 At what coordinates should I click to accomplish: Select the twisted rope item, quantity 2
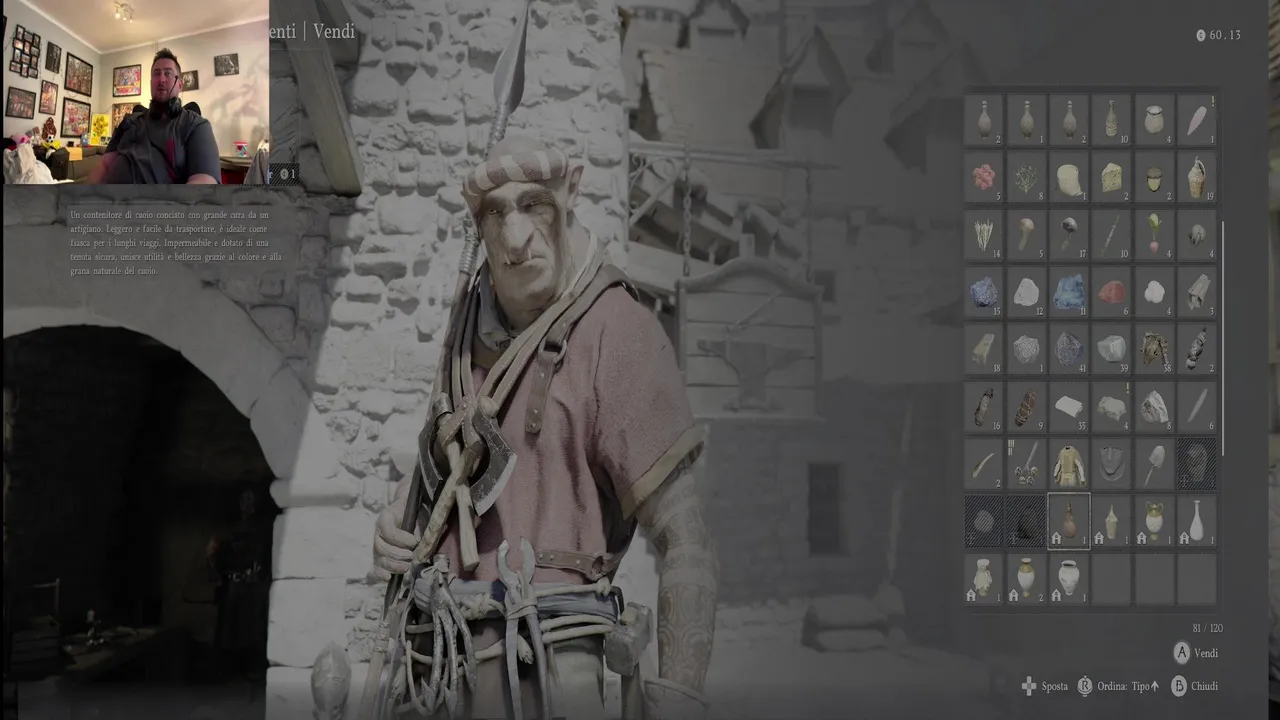[1197, 348]
